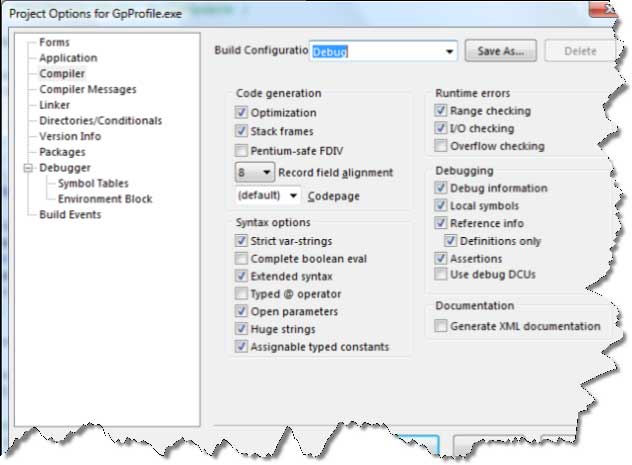Enable Pentium-safe FDIV
Viewport: 632px width, 465px height.
point(241,151)
